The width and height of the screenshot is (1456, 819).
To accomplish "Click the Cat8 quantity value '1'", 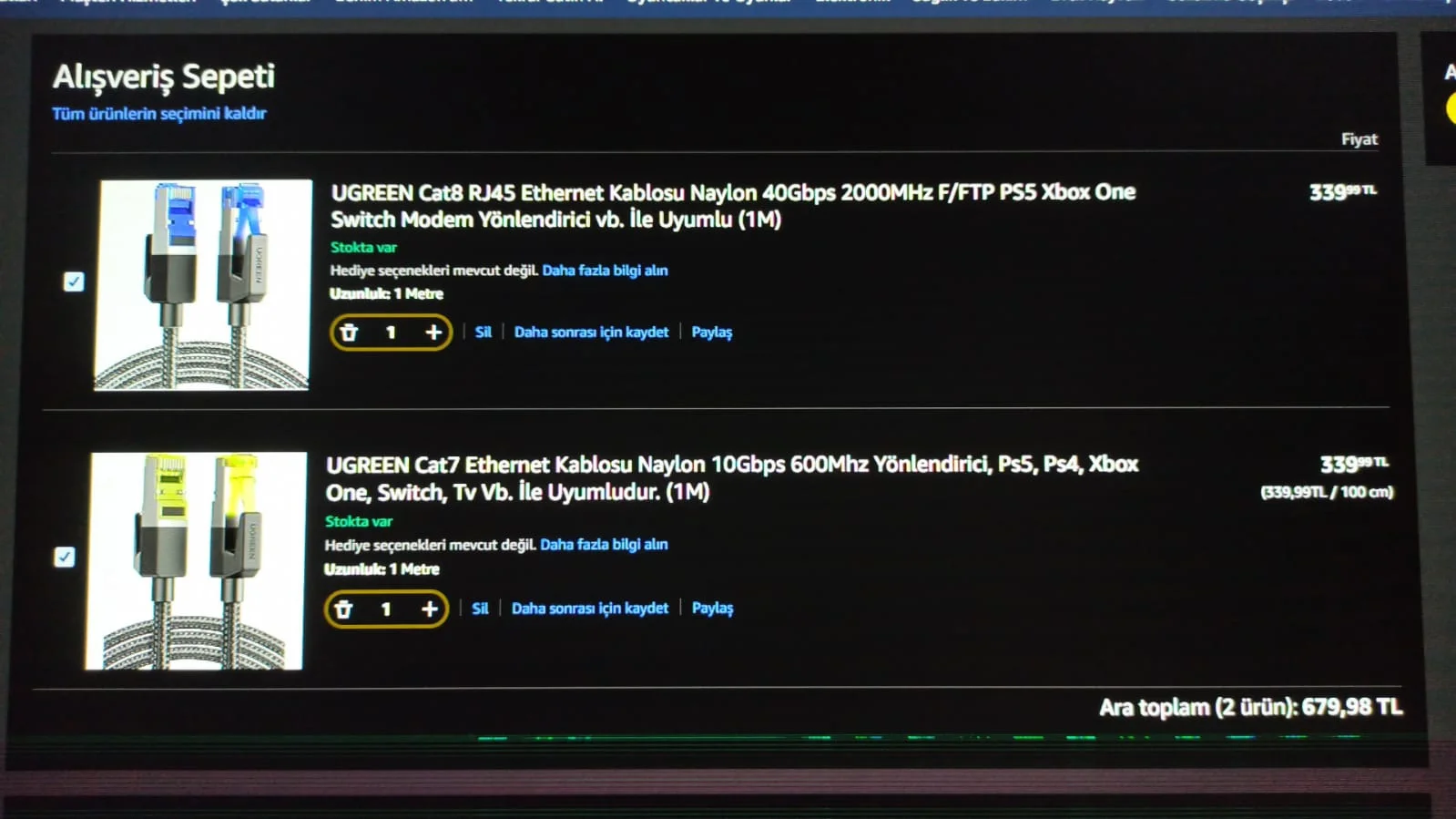I will tap(391, 333).
